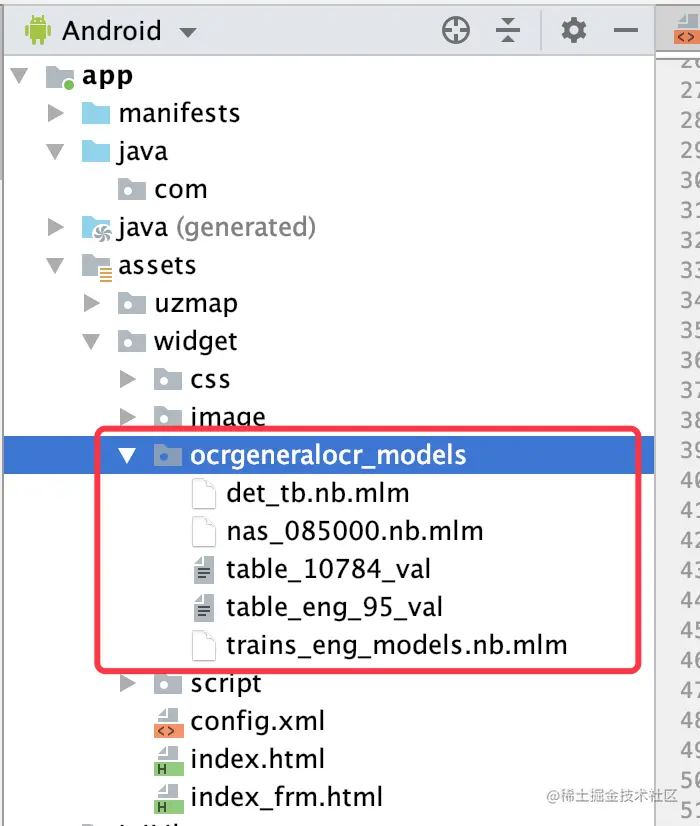Click the assets folder icon
The width and height of the screenshot is (700, 826).
click(x=96, y=266)
